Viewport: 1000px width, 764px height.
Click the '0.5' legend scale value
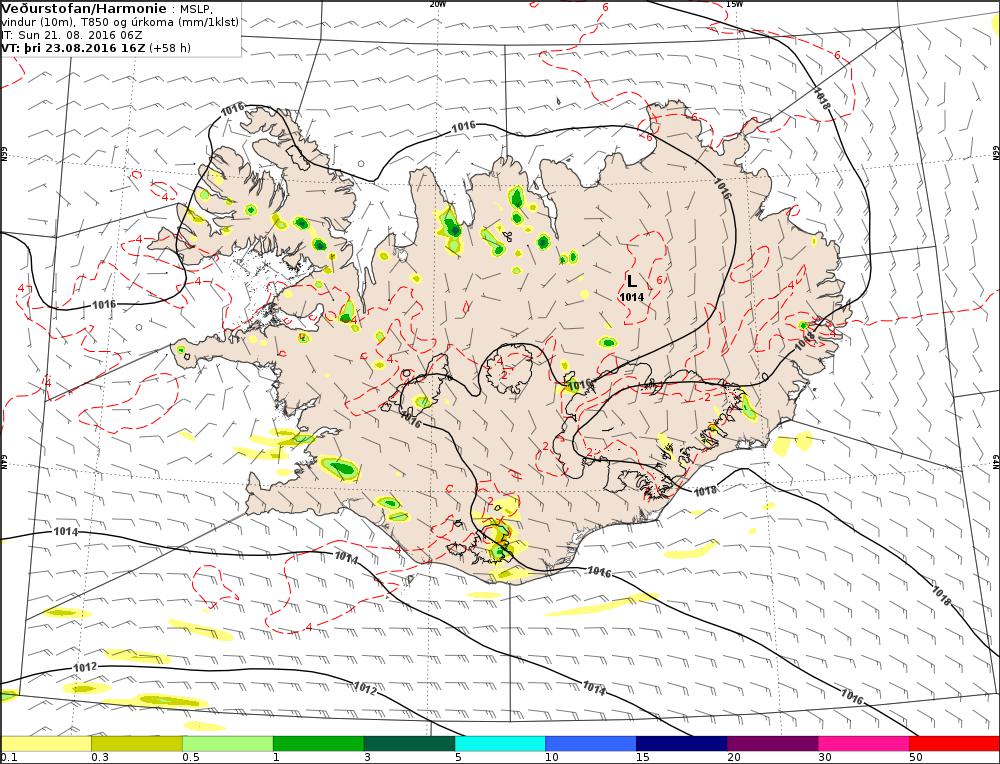pos(191,758)
